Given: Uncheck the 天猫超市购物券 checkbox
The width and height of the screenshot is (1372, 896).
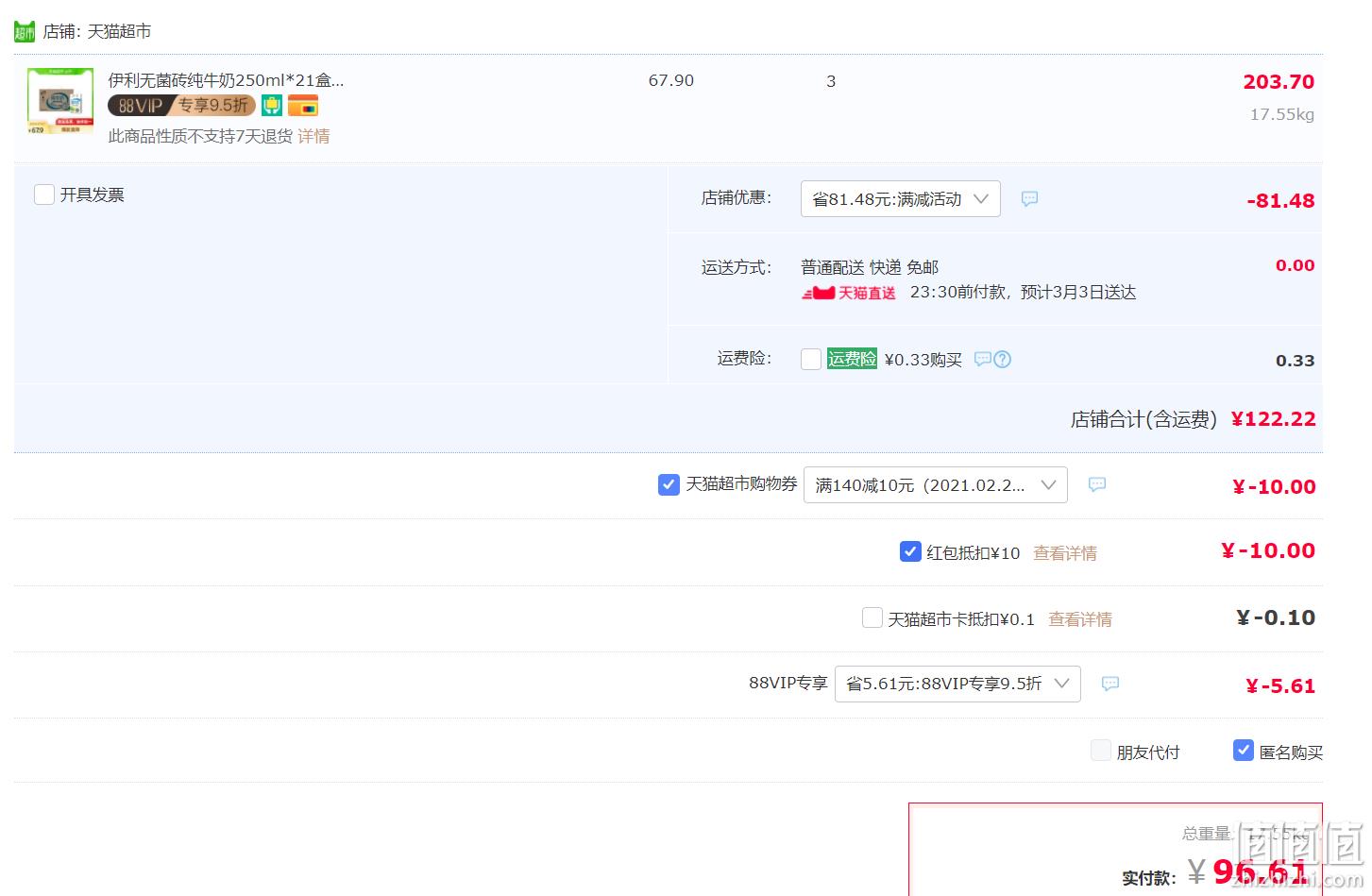Looking at the screenshot, I should (669, 484).
